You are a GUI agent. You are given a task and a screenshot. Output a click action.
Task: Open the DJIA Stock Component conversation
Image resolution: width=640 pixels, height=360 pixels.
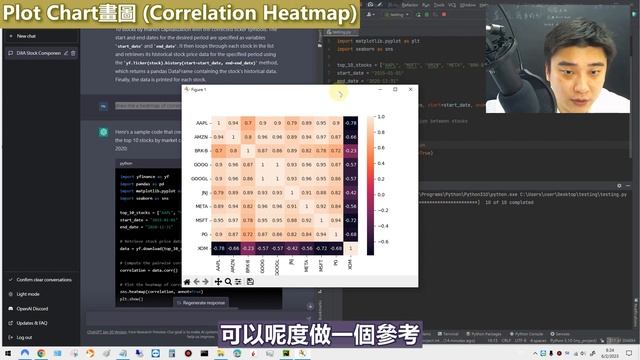tap(38, 53)
